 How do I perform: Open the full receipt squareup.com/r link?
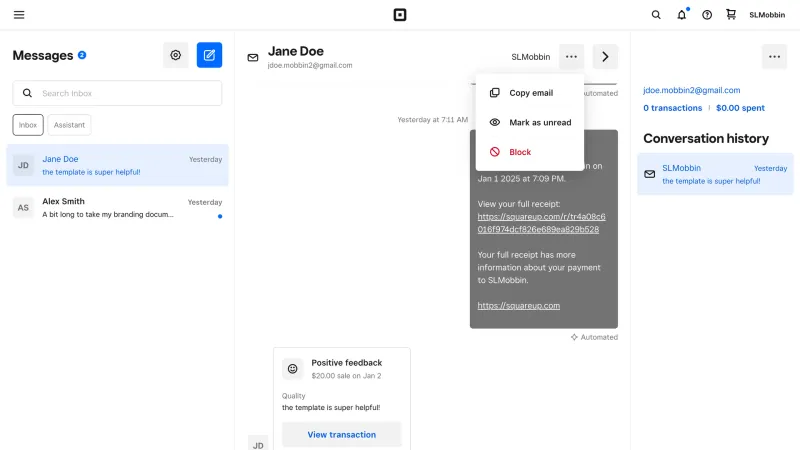[541, 223]
